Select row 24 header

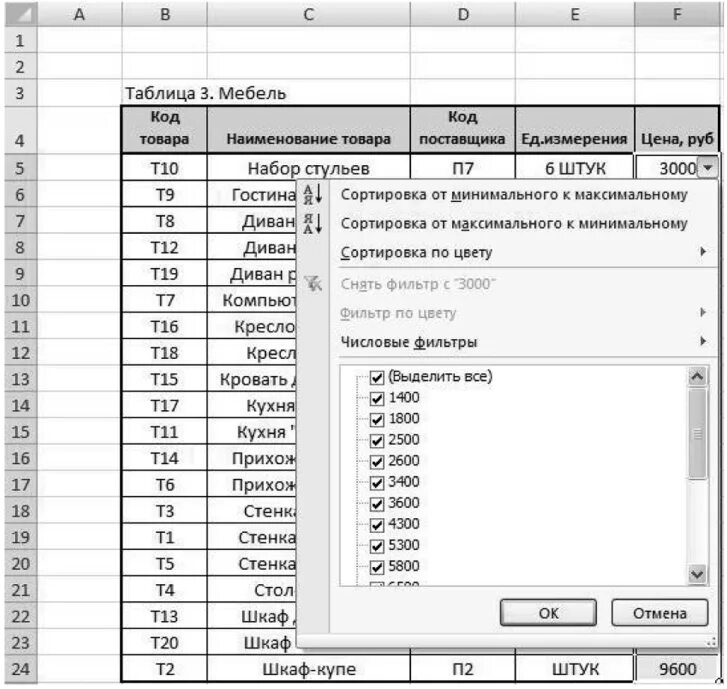[x=21, y=669]
